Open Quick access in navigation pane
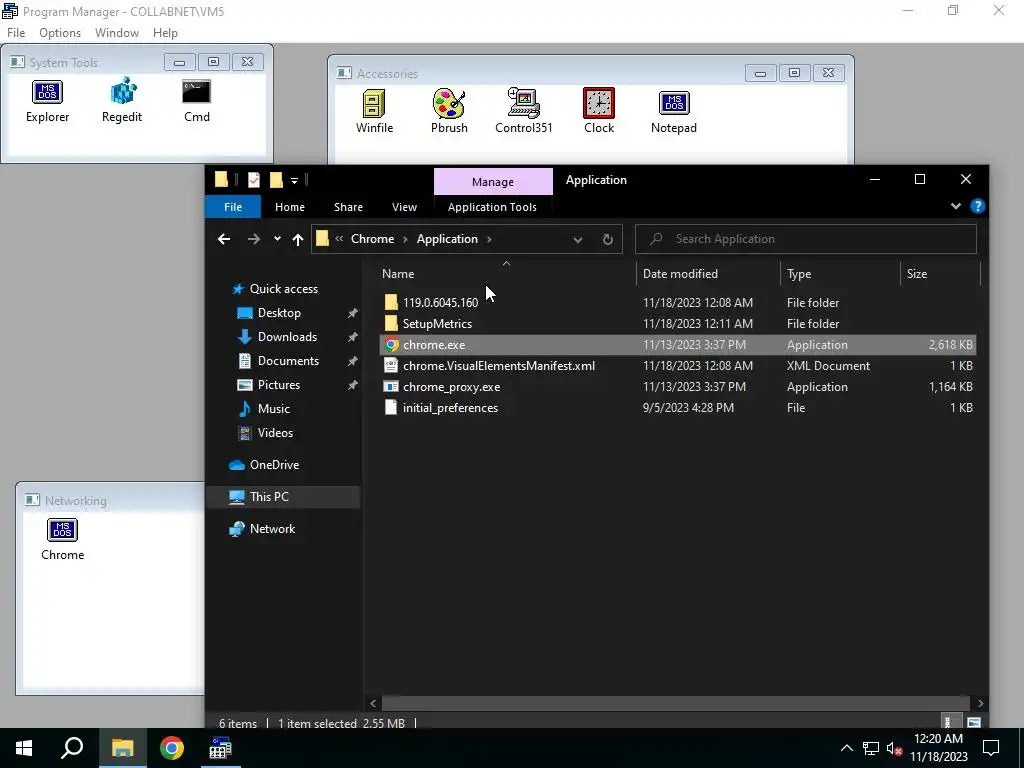Viewport: 1024px width, 768px height. coord(283,289)
